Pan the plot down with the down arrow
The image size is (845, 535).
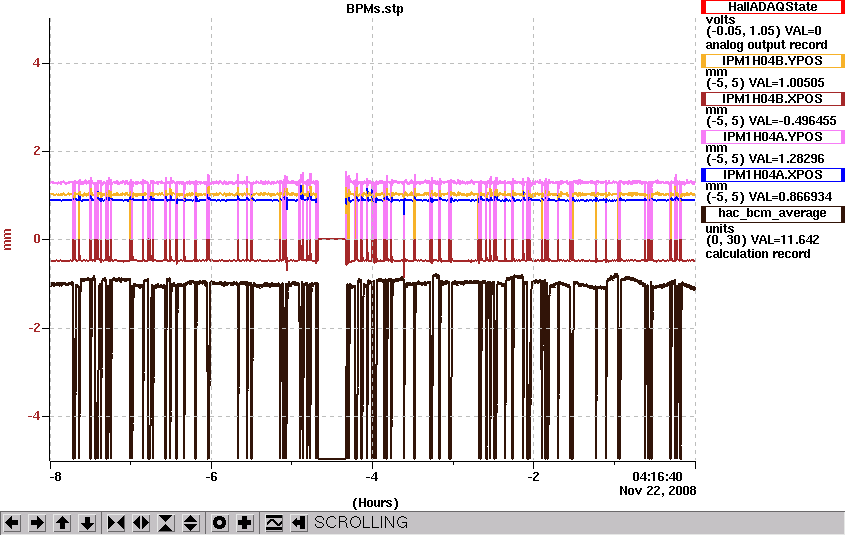coord(88,523)
